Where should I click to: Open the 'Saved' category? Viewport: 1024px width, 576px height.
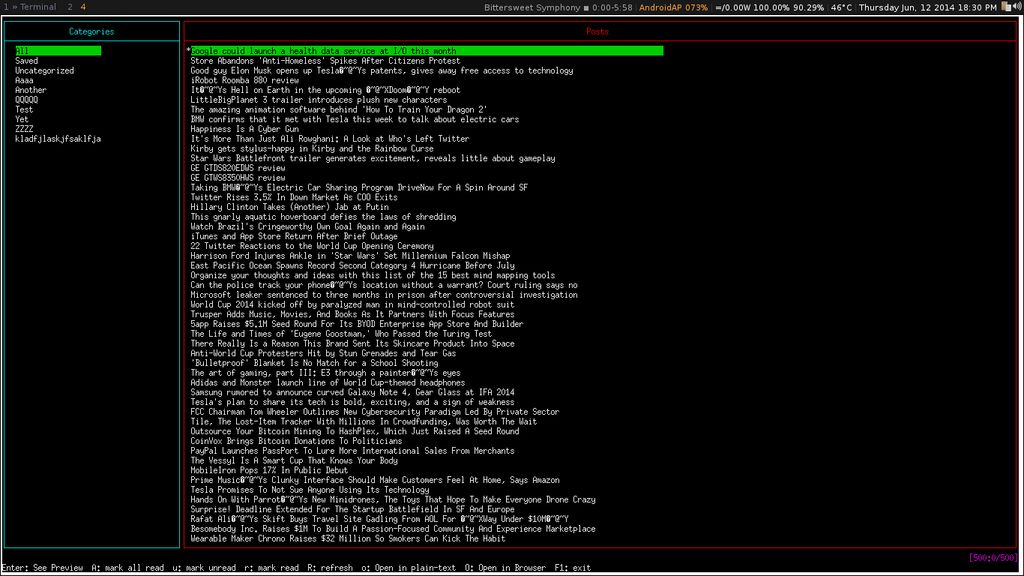click(27, 61)
